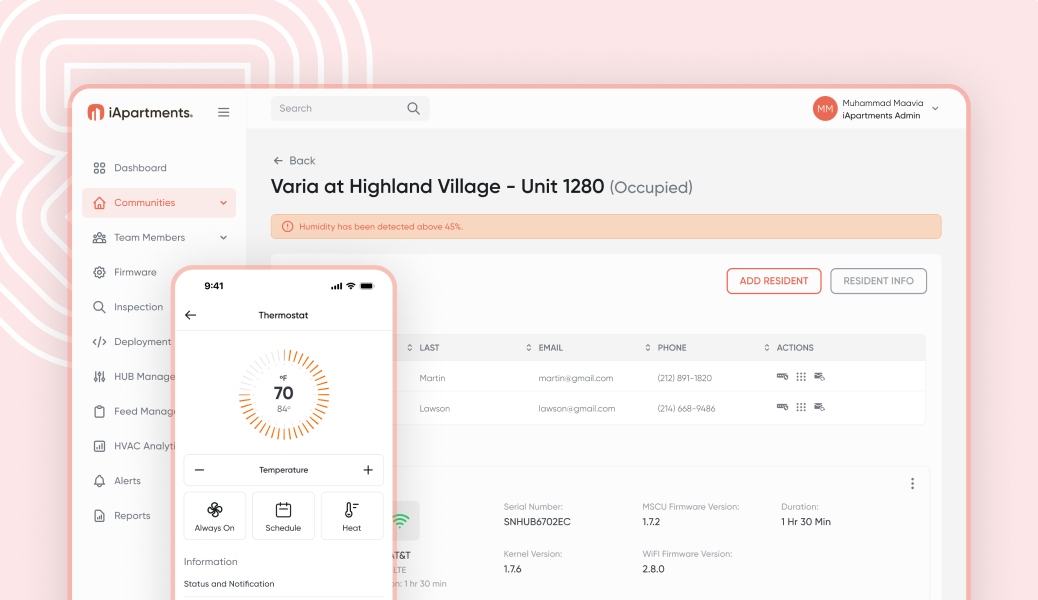Tap the Heat mode button
This screenshot has width=1038, height=600.
[352, 516]
